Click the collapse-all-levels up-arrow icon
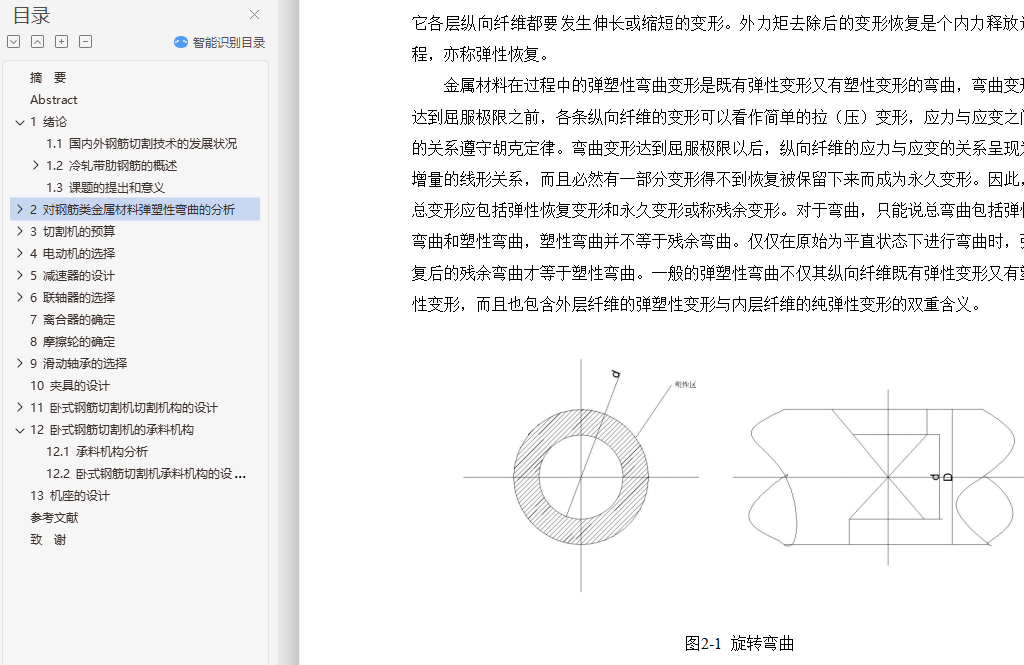1024x665 pixels. [x=38, y=42]
